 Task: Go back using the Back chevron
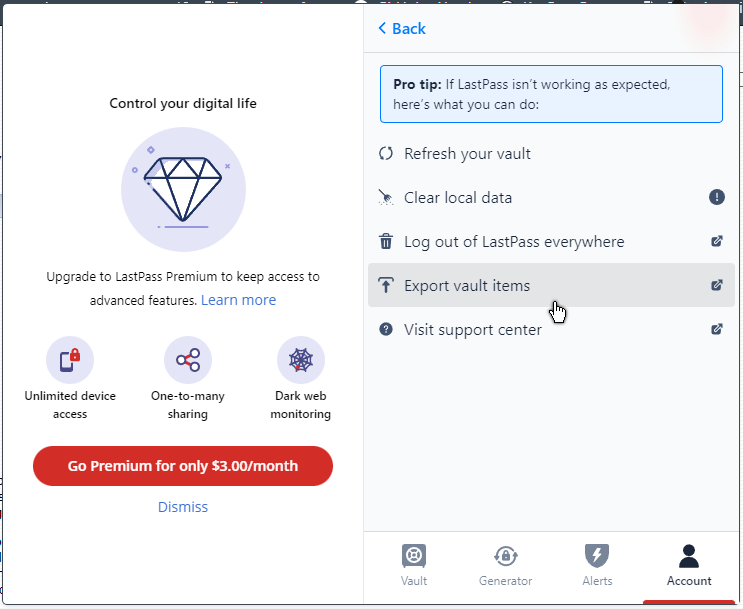point(402,28)
